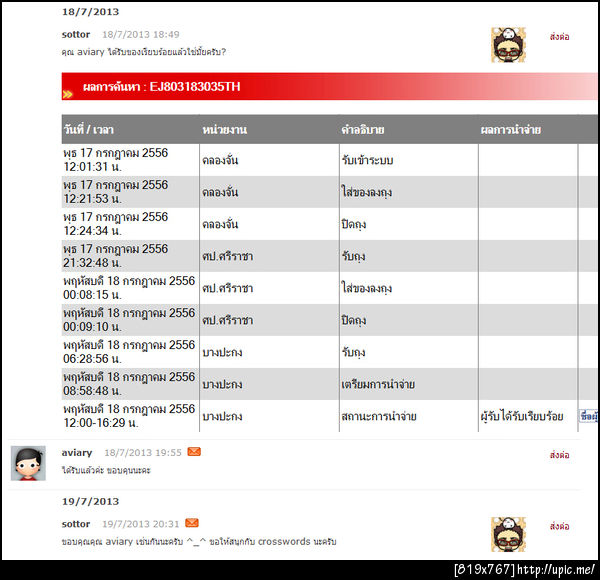Click the 00:08:15 น. date cell
Image resolution: width=600 pixels, height=580 pixels.
tap(130, 288)
